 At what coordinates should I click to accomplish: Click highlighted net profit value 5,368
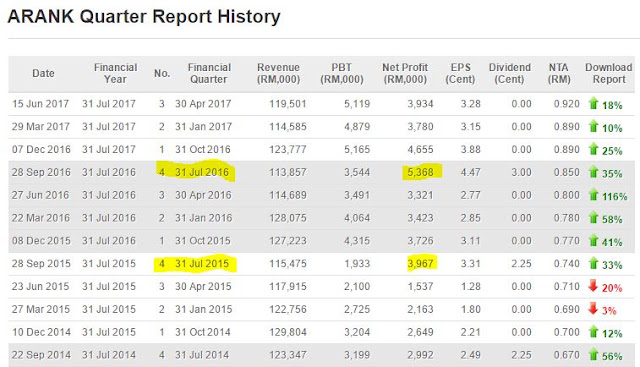coord(420,172)
